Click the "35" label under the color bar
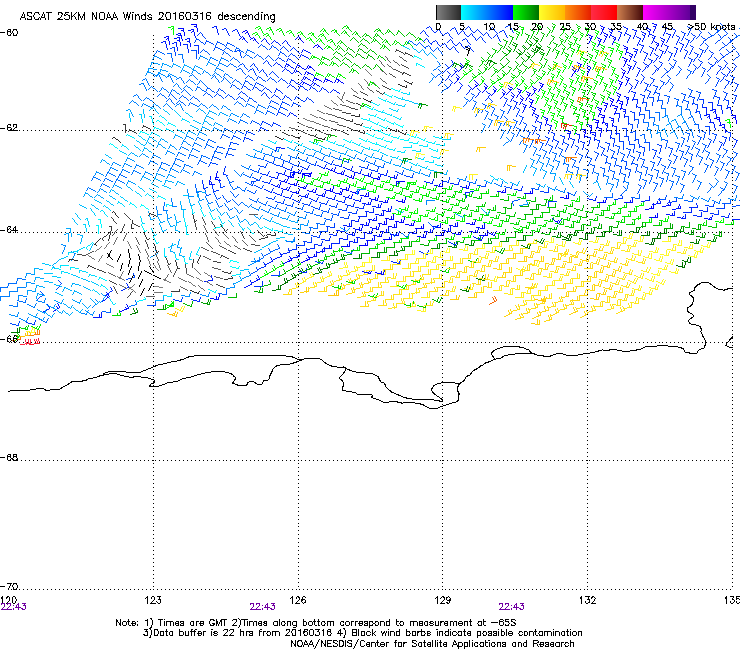 (x=616, y=27)
